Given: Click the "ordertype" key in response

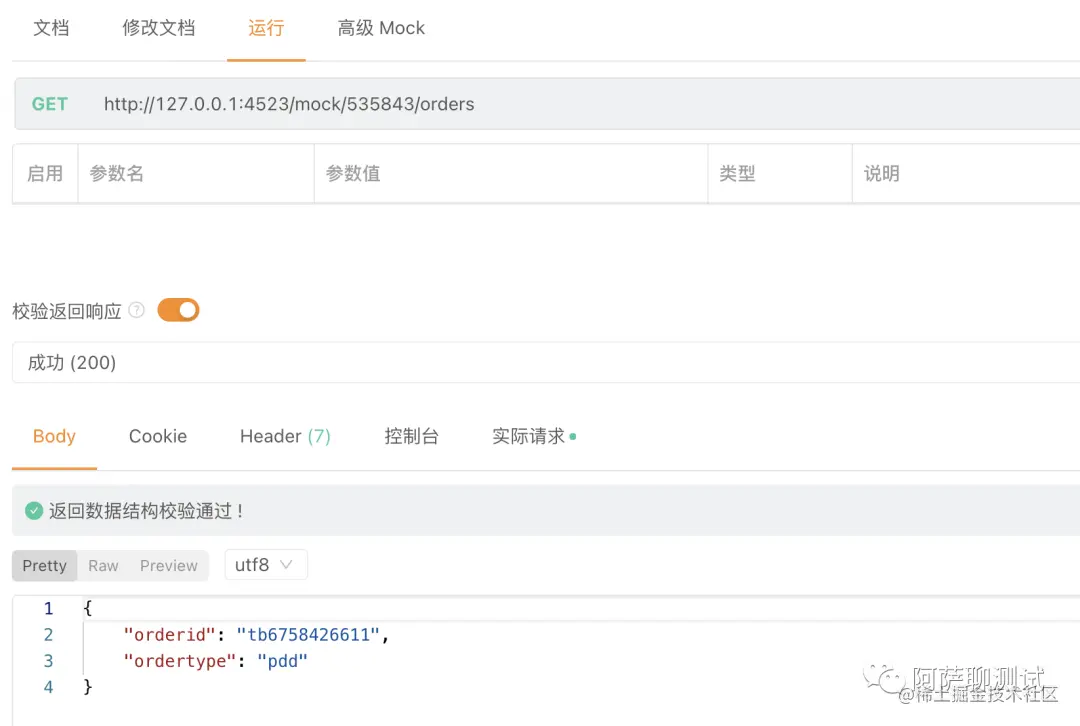Looking at the screenshot, I should [x=180, y=661].
